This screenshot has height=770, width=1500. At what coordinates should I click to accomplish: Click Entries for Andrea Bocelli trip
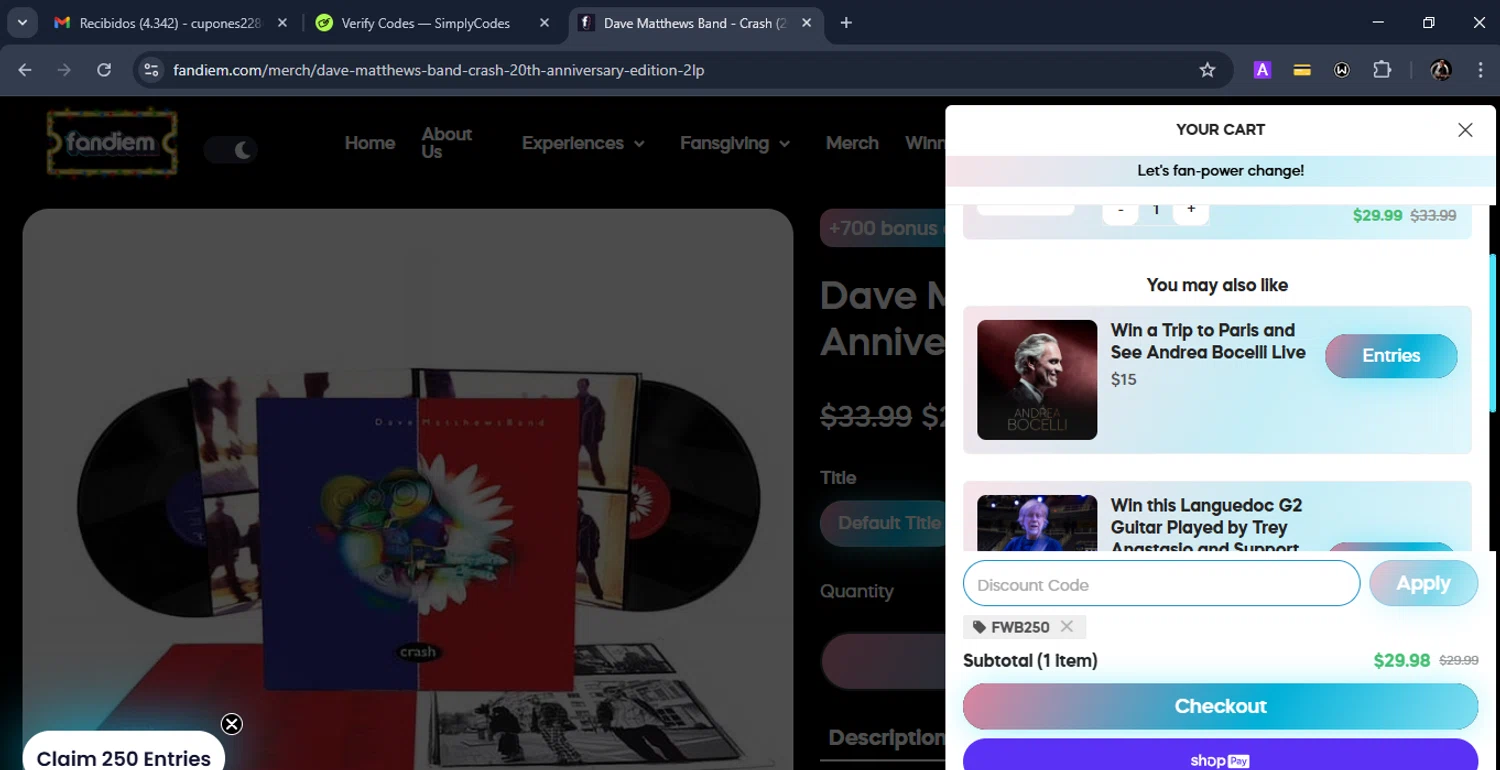[1391, 356]
